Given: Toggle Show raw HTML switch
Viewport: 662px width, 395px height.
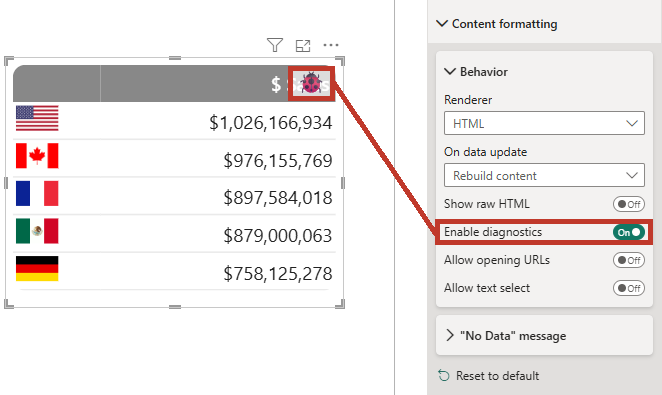Looking at the screenshot, I should (629, 204).
